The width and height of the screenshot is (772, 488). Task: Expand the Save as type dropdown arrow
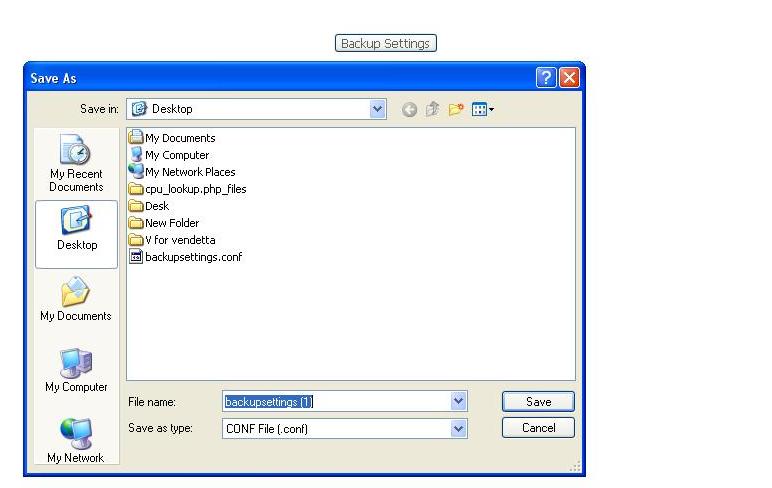tap(458, 428)
